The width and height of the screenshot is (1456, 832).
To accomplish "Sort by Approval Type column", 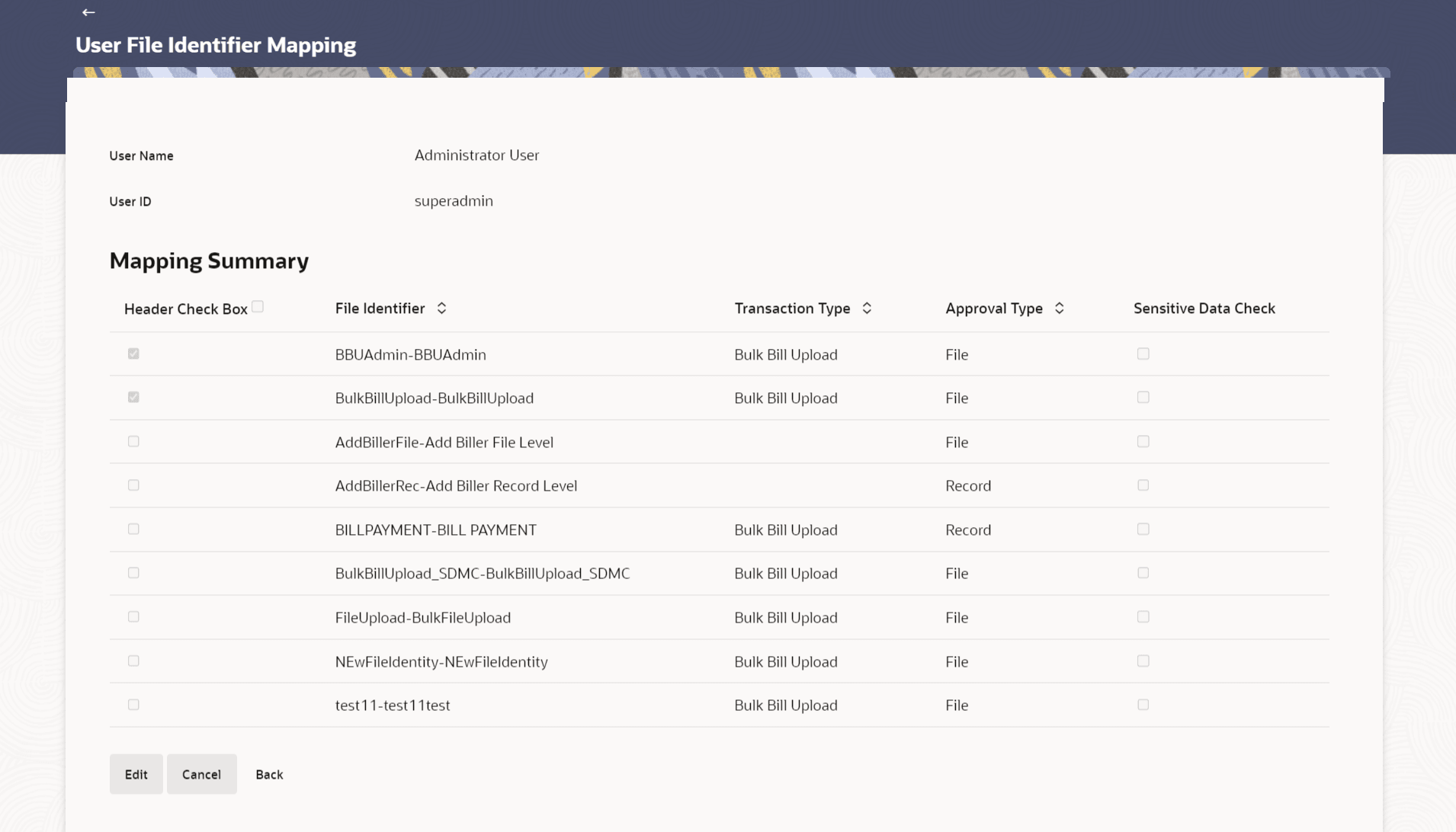I will [1059, 309].
